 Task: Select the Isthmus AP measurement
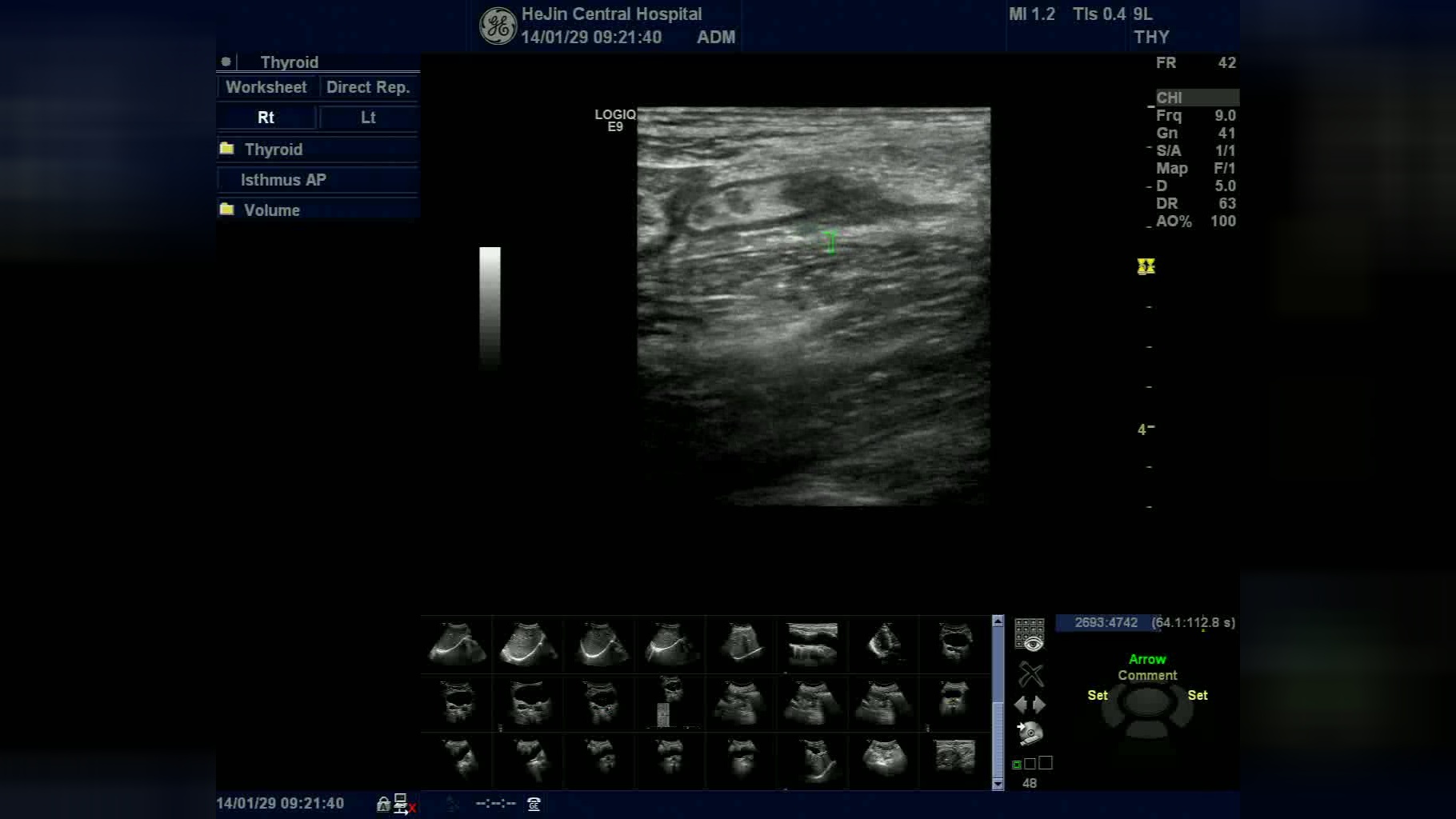tap(283, 180)
